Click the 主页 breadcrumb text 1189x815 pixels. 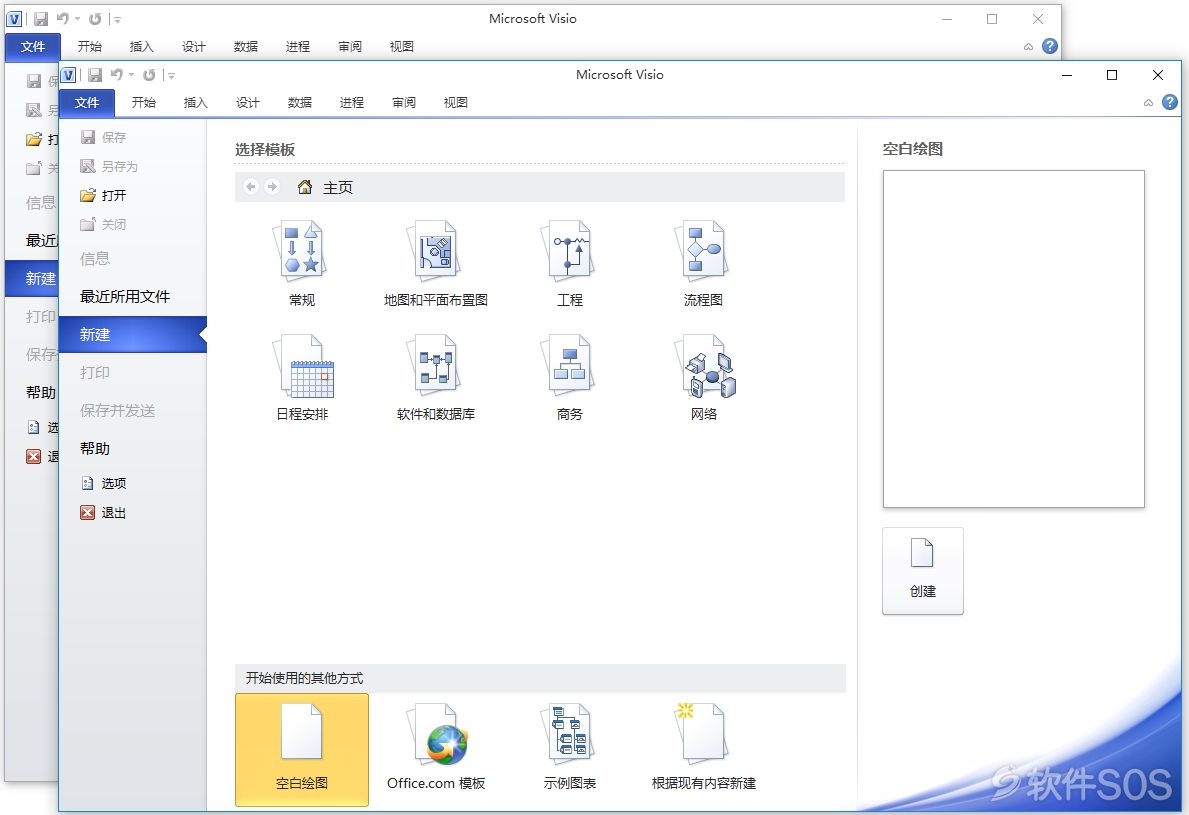pos(337,187)
